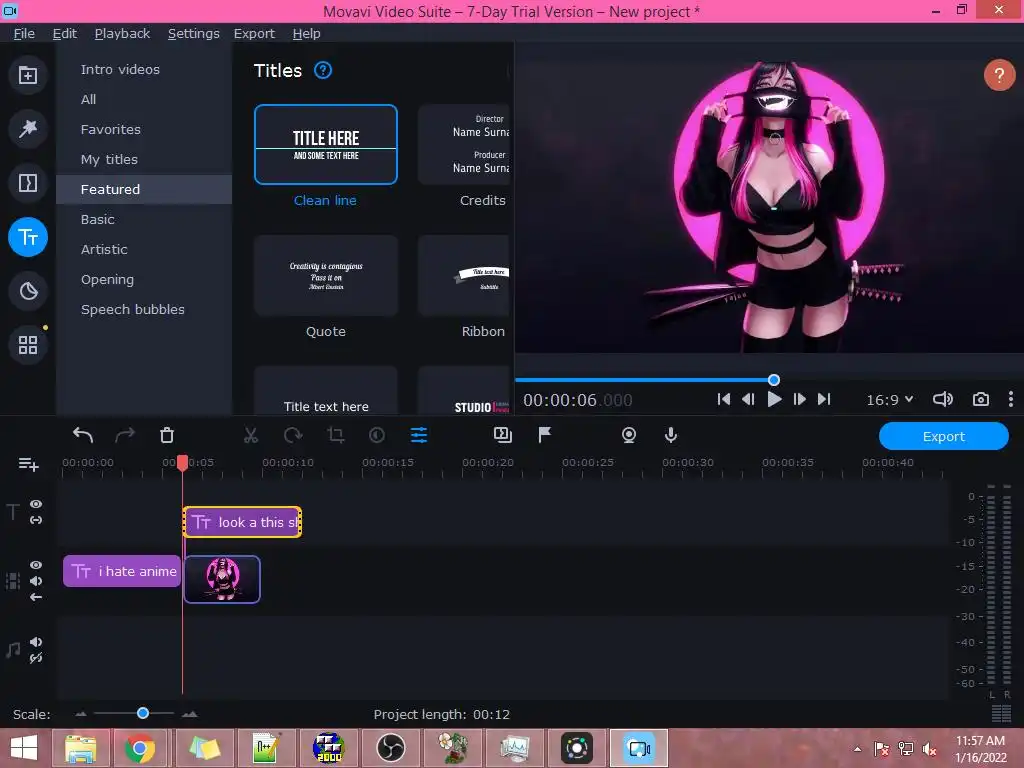Record voiceover with microphone icon
Viewport: 1024px width, 768px height.
click(671, 435)
